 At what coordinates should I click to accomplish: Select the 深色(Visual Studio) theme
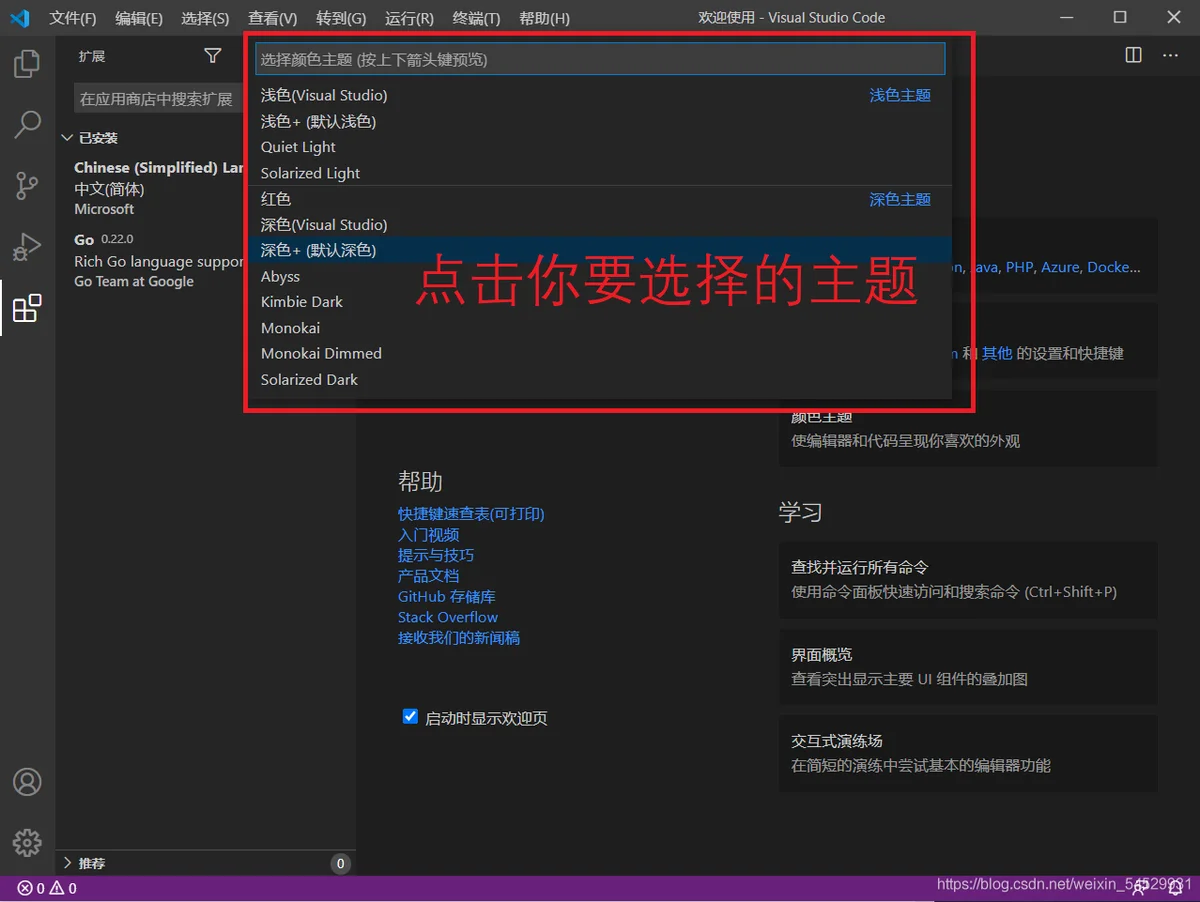tap(600, 225)
